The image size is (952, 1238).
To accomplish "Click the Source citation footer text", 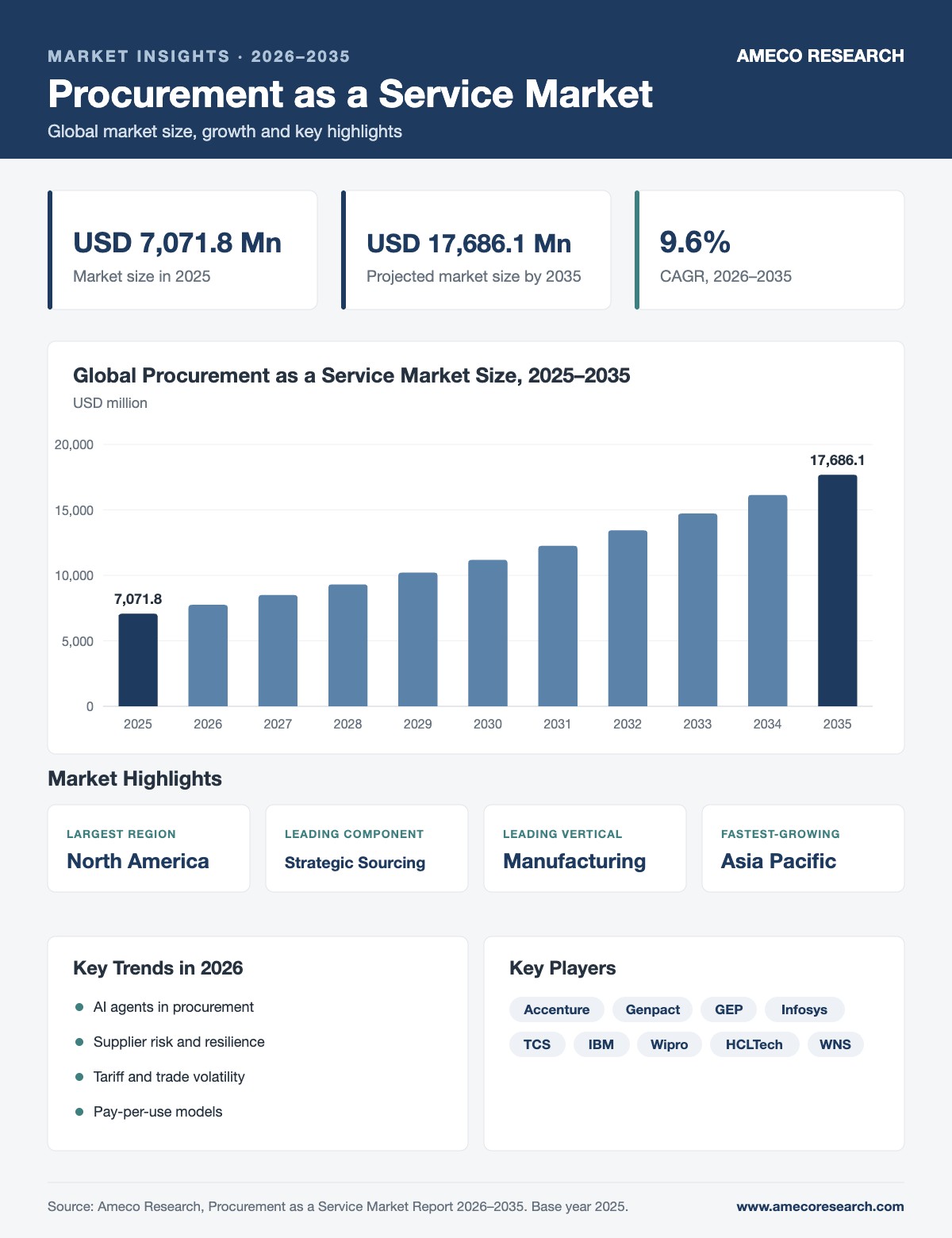I will pos(338,1206).
